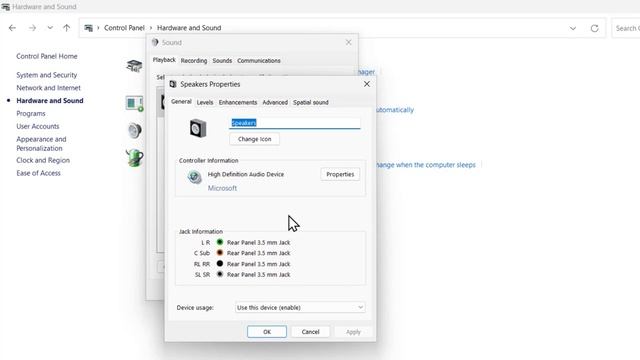Open the Device usage dropdown
The image size is (640, 360).
(300, 307)
